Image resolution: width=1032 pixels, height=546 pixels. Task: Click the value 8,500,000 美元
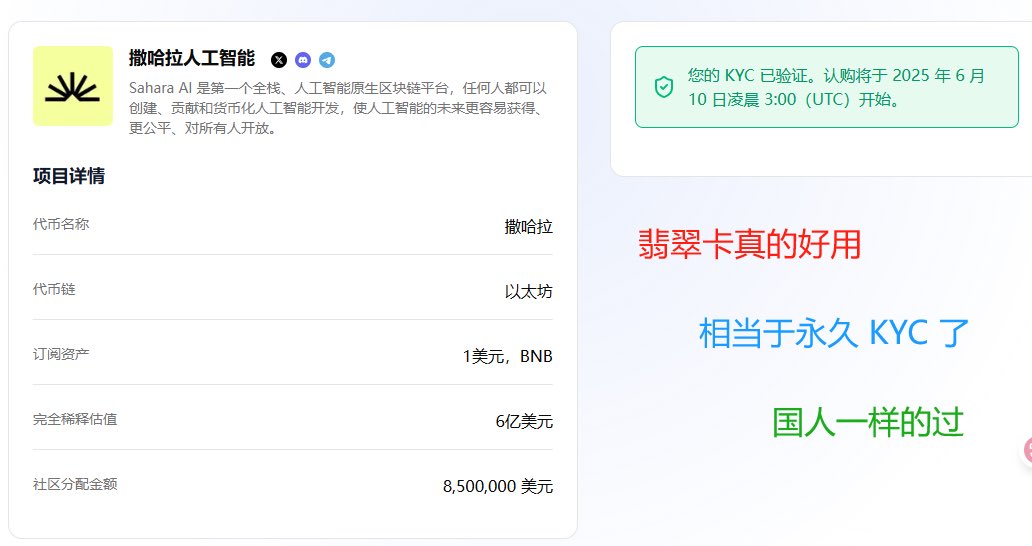[x=498, y=487]
